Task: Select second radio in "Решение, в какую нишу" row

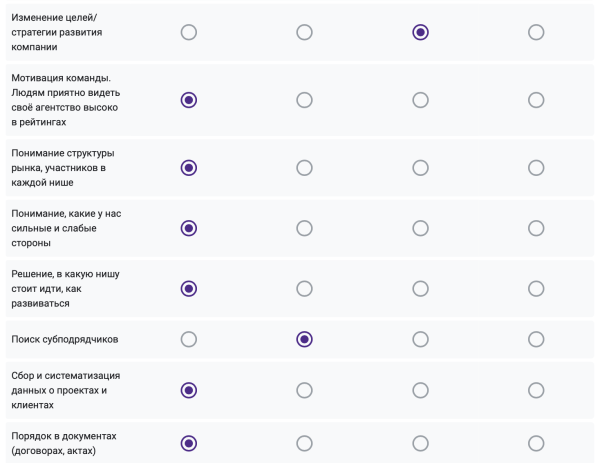Action: coord(305,288)
